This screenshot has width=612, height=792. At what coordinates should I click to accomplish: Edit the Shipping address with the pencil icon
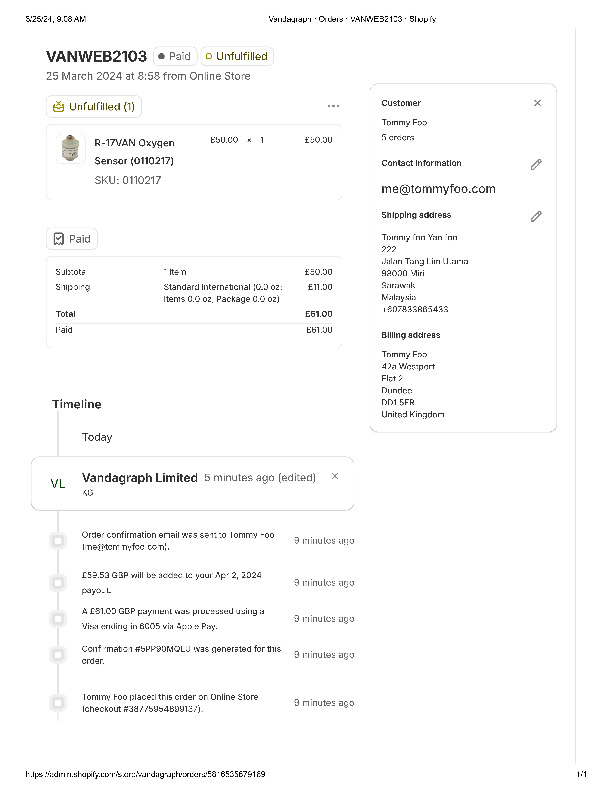coord(536,216)
